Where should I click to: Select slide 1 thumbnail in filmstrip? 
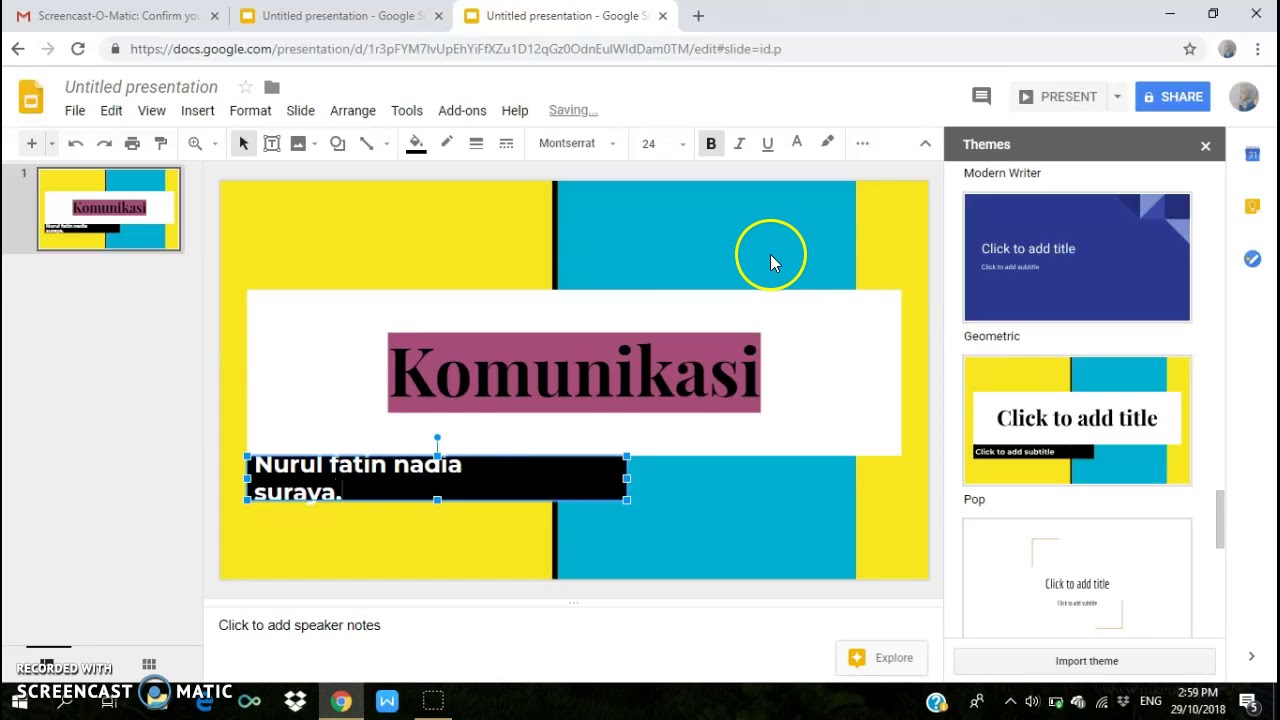click(109, 208)
